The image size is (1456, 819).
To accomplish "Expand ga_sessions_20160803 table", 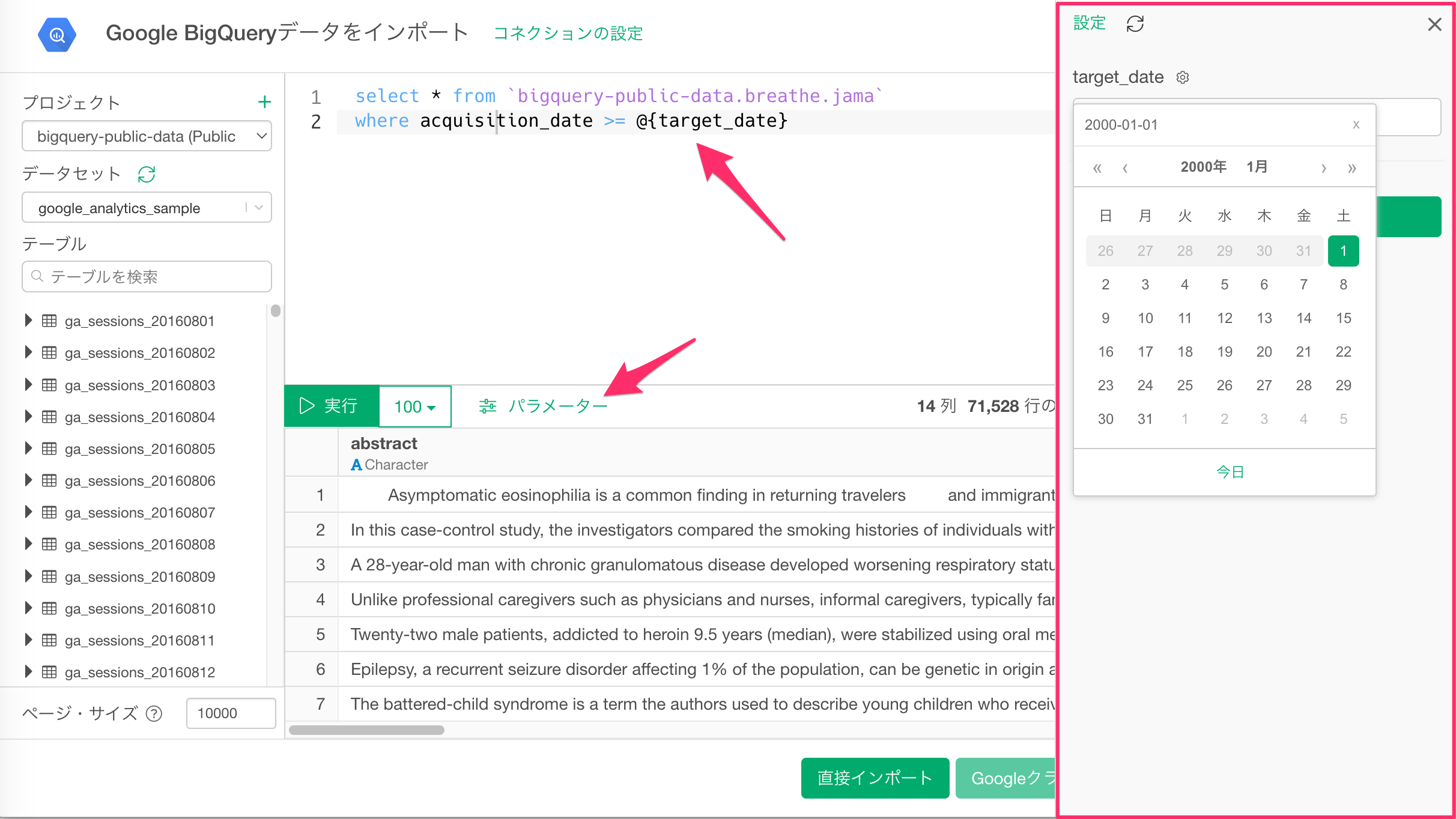I will click(28, 385).
